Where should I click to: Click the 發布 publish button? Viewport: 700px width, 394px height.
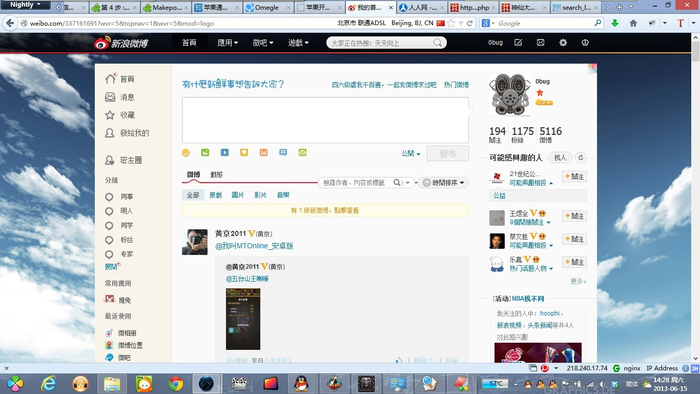[448, 153]
